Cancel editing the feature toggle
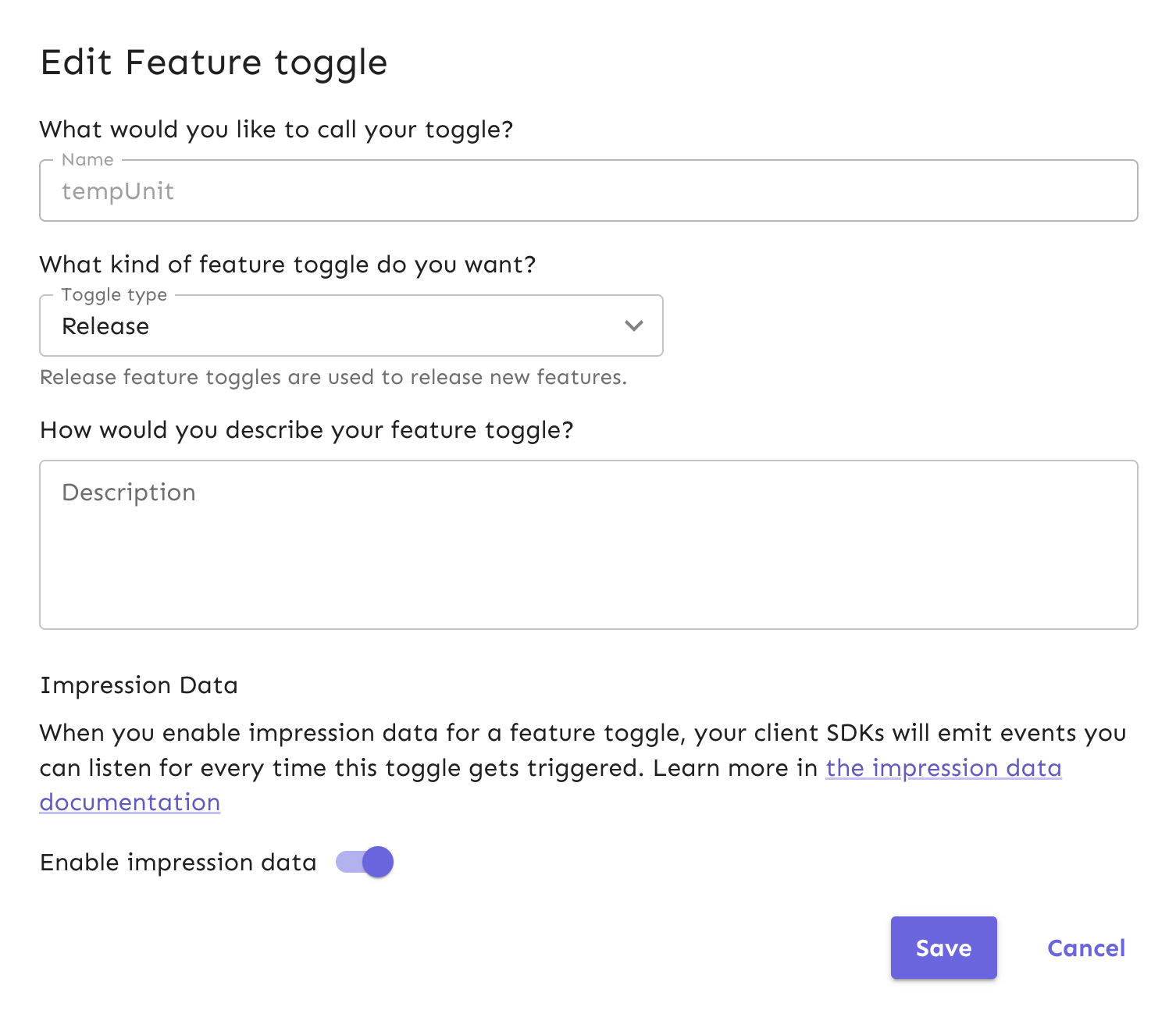The height and width of the screenshot is (1021, 1176). (1085, 948)
